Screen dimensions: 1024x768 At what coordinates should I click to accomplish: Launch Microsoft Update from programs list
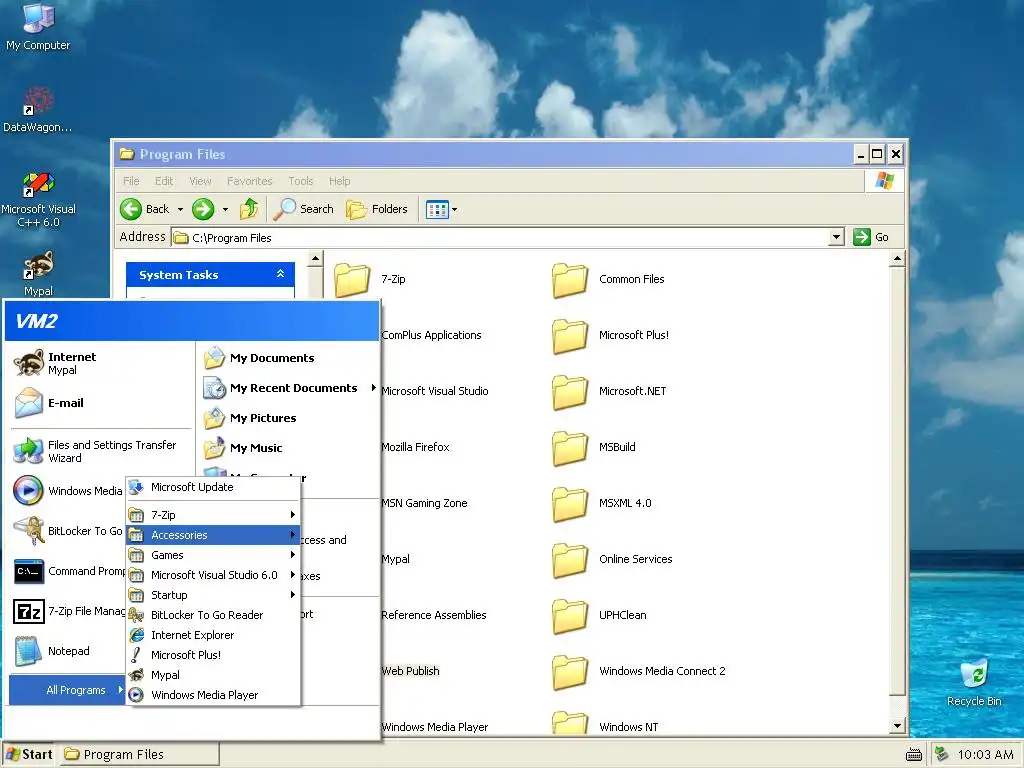tap(213, 487)
